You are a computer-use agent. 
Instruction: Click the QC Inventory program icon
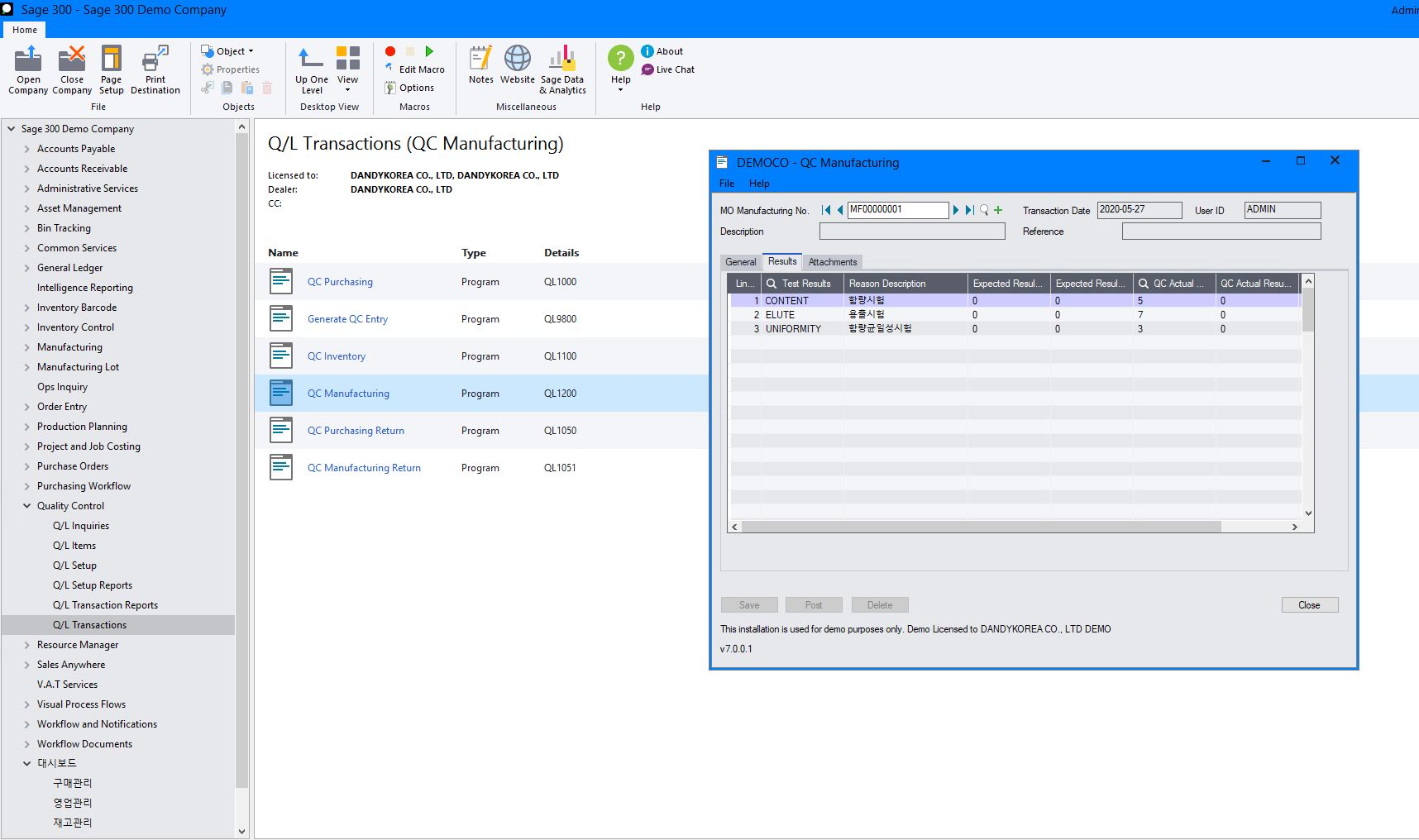click(281, 356)
